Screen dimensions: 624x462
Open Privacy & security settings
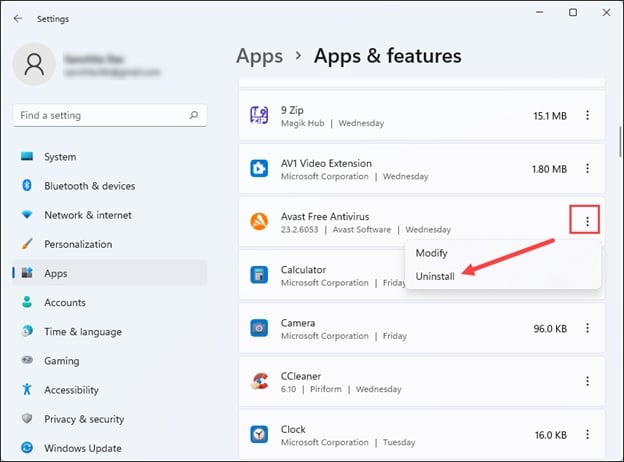coord(110,419)
